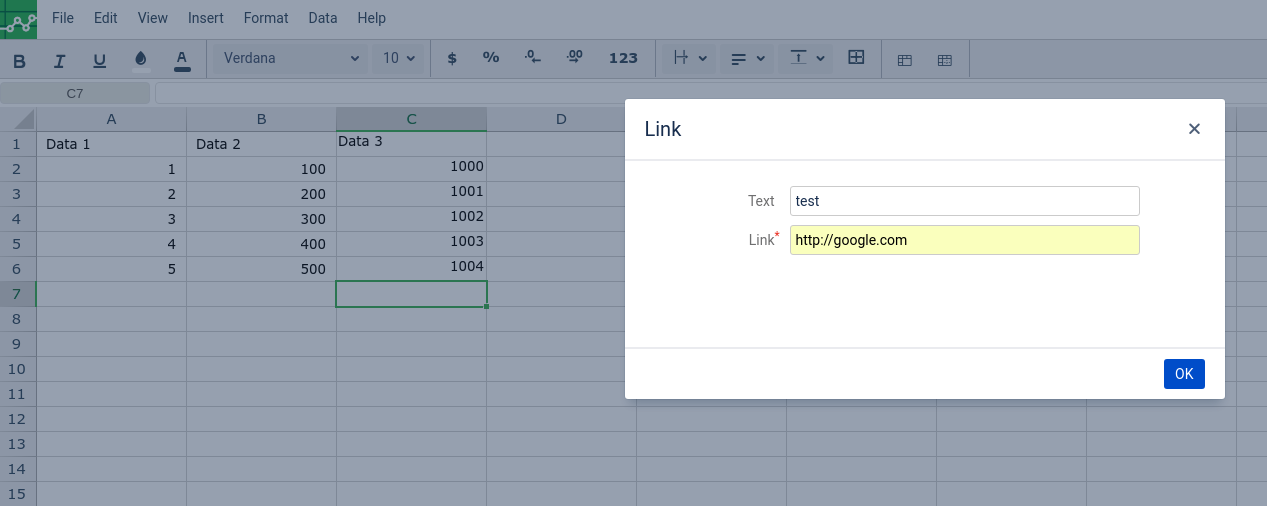Click the Link URL input field
Screen dimensions: 1267x506
pyautogui.click(x=964, y=240)
